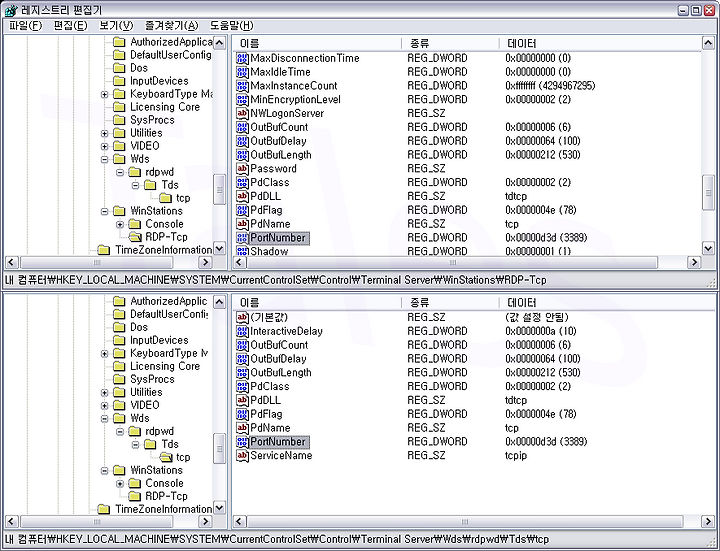Viewport: 720px width, 551px height.
Task: Sort by 데이터 column header in bottom pane
Action: point(607,303)
